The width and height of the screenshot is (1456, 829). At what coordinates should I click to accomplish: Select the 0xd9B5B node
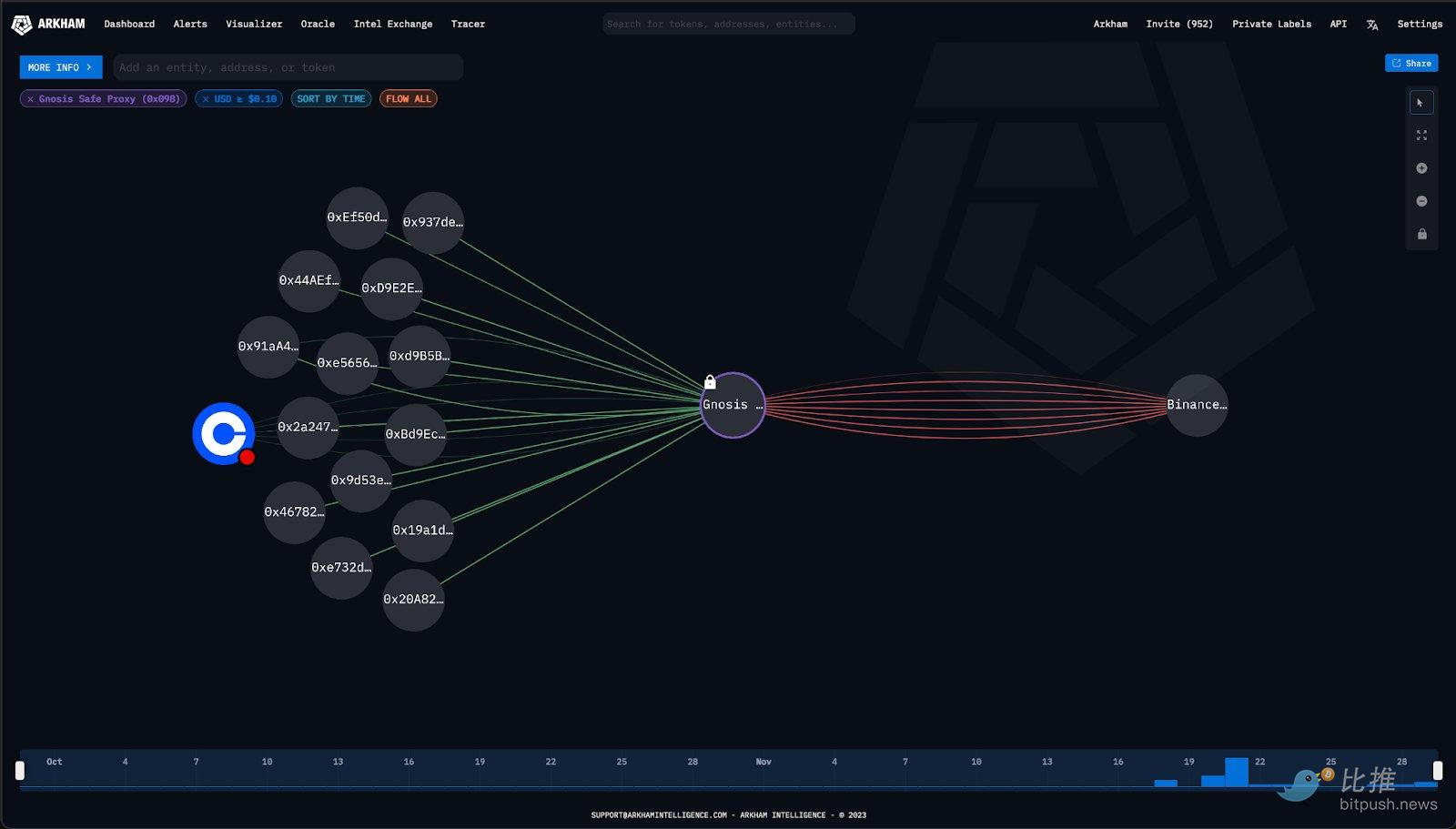pyautogui.click(x=419, y=357)
